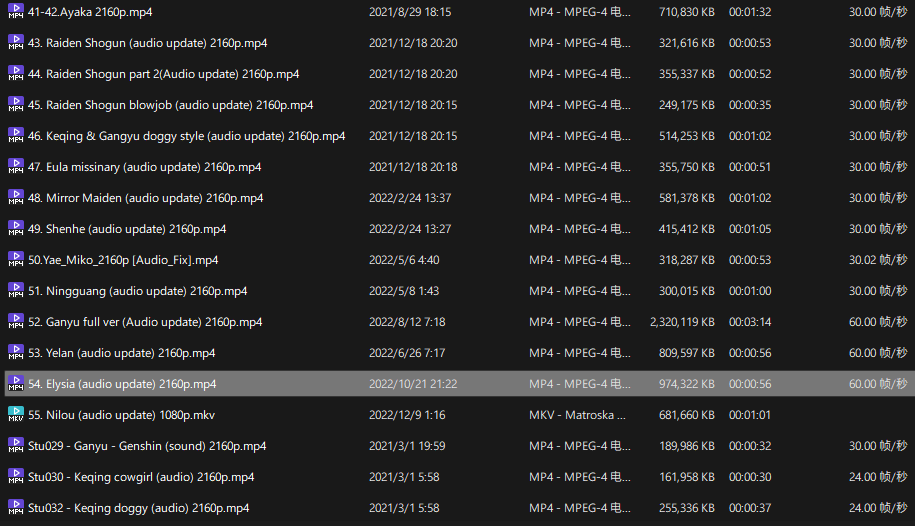This screenshot has height=526, width=915.
Task: Click the duration '00:01:32'
Action: (x=750, y=12)
